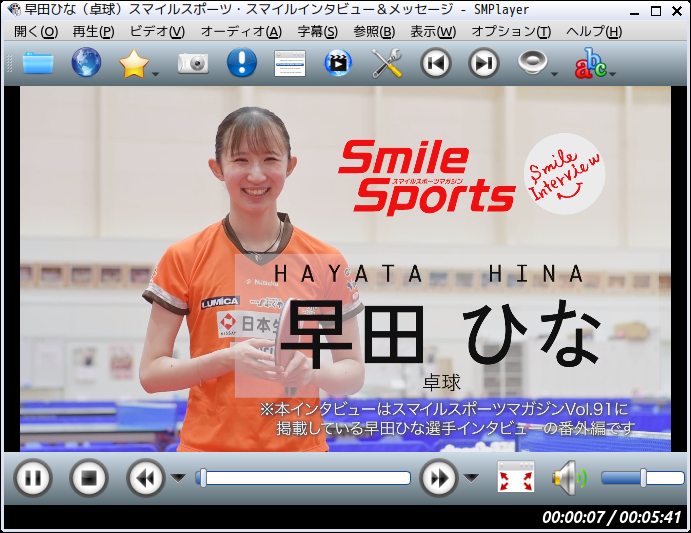
Task: Close the SMPlayer window
Action: (677, 11)
